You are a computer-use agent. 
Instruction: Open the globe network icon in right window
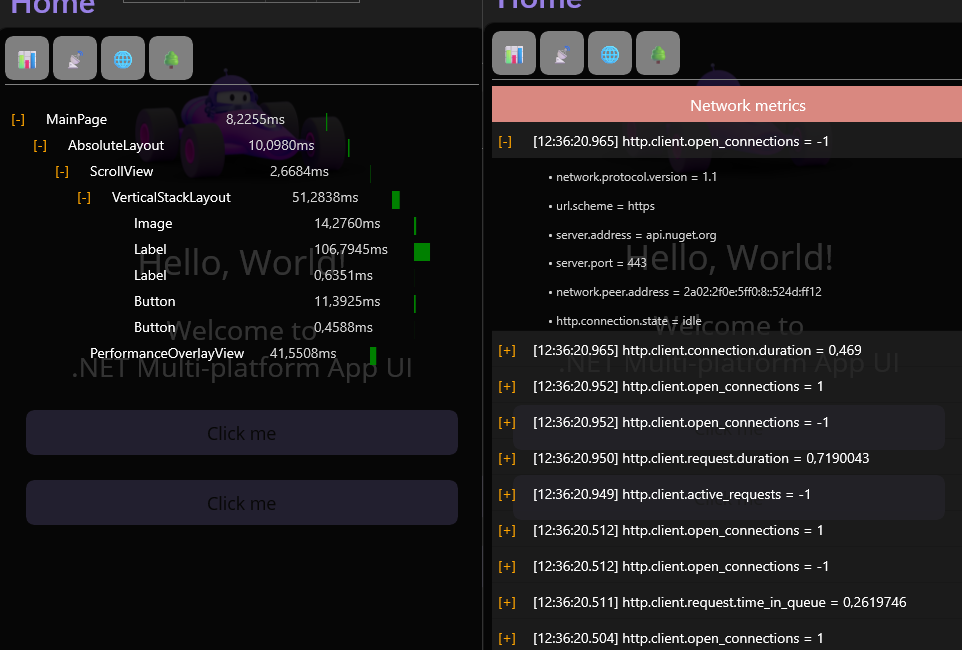pos(610,53)
